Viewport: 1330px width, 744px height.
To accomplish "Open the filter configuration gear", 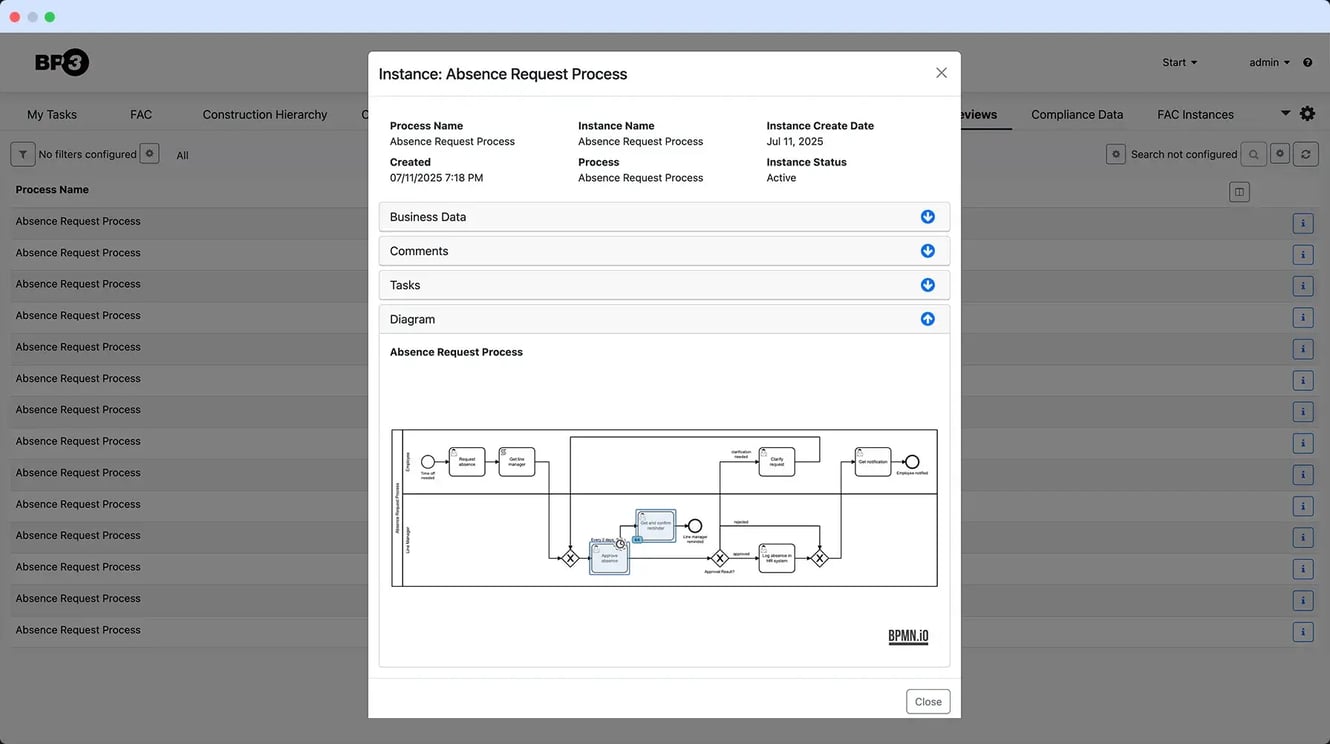I will [149, 154].
